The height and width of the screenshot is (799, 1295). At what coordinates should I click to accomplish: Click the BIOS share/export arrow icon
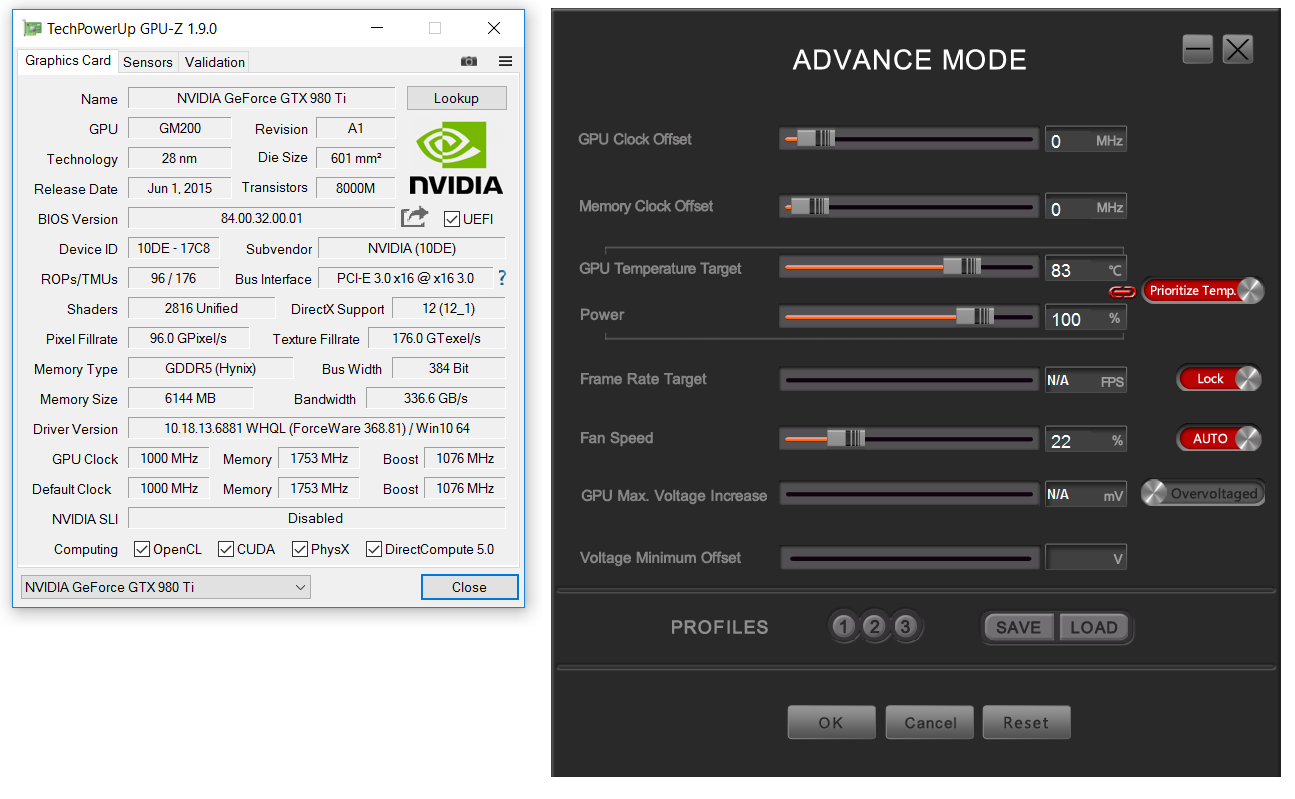click(x=414, y=217)
